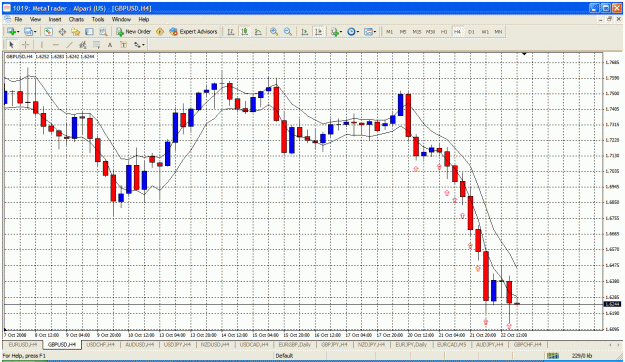Zoom out the chart with magnifier-minus
625x362 pixels.
coord(288,31)
